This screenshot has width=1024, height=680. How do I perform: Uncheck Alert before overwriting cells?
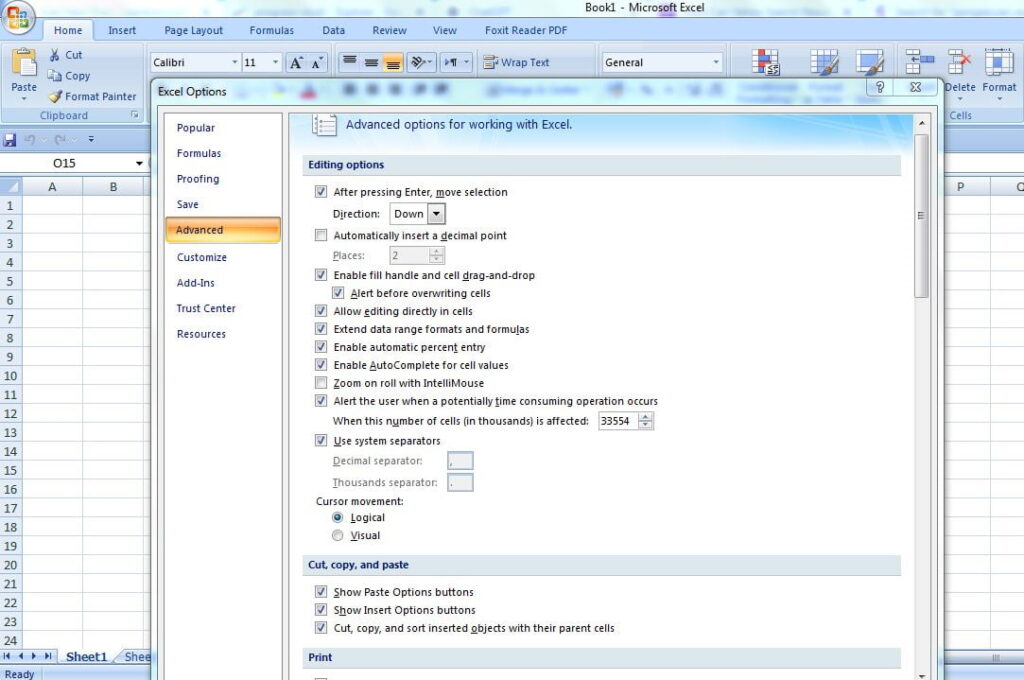pyautogui.click(x=338, y=293)
